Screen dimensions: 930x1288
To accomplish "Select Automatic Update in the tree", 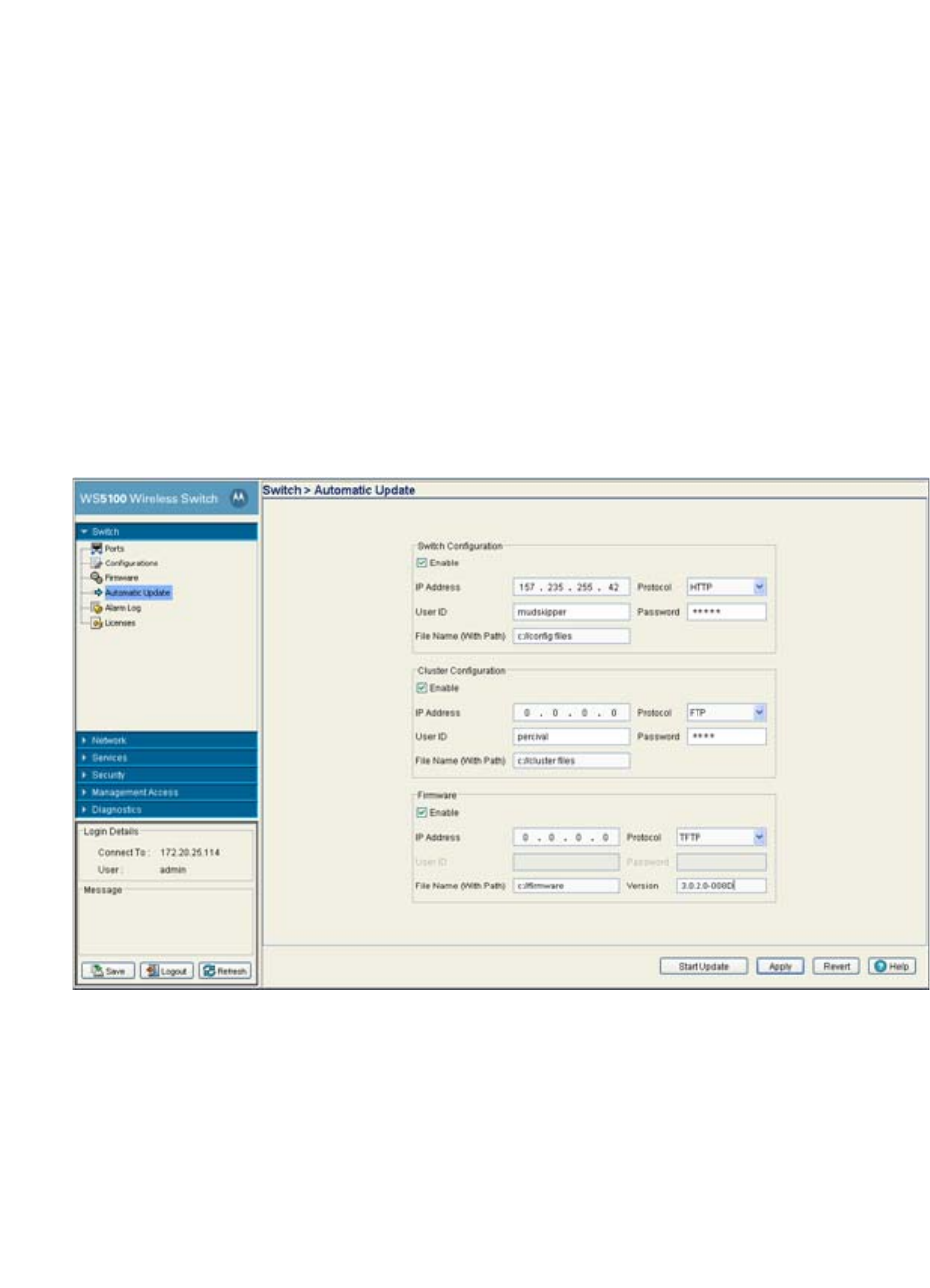I will (x=138, y=592).
